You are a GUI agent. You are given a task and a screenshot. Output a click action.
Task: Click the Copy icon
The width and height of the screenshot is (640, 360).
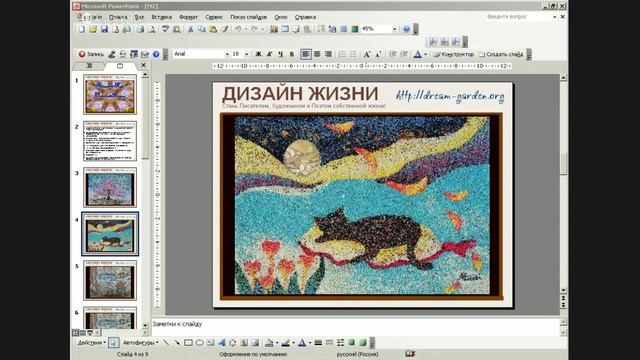202,29
